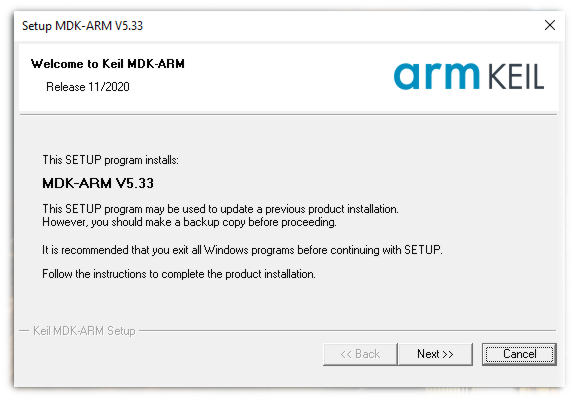Click the horizontal separator below the header
The height and width of the screenshot is (400, 574).
click(x=288, y=115)
